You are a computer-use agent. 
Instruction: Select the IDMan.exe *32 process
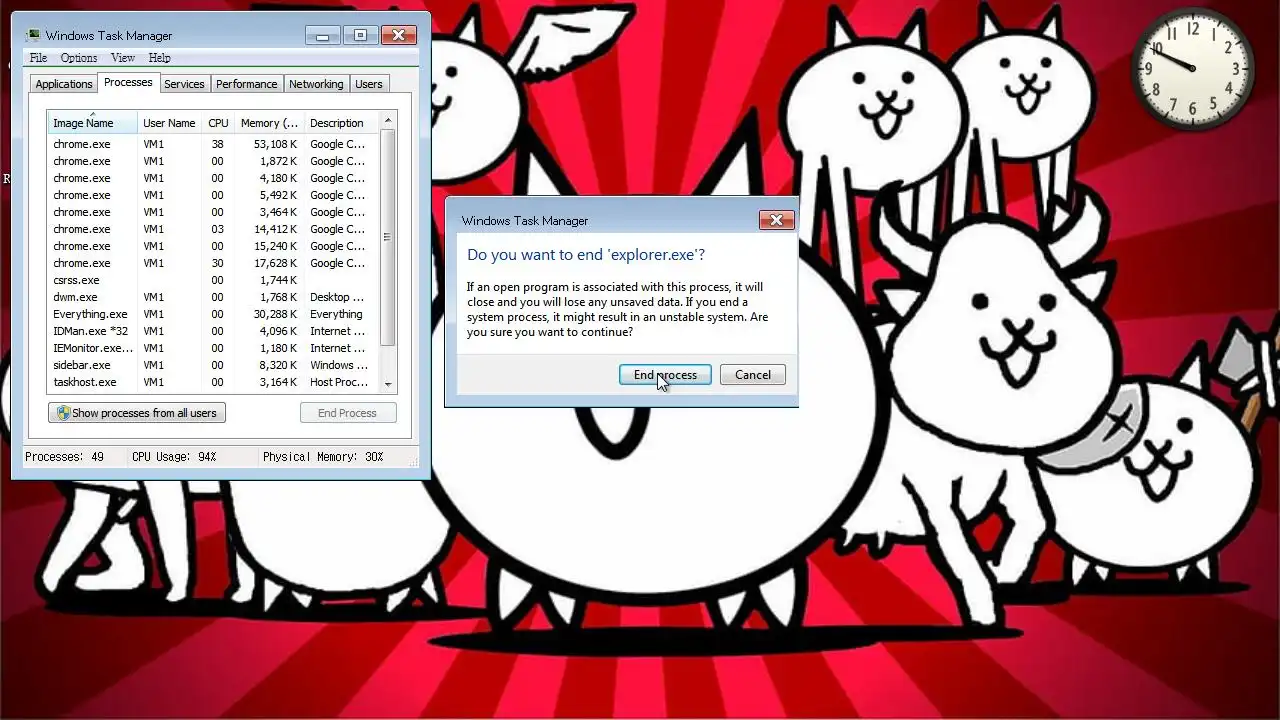[x=214, y=331]
